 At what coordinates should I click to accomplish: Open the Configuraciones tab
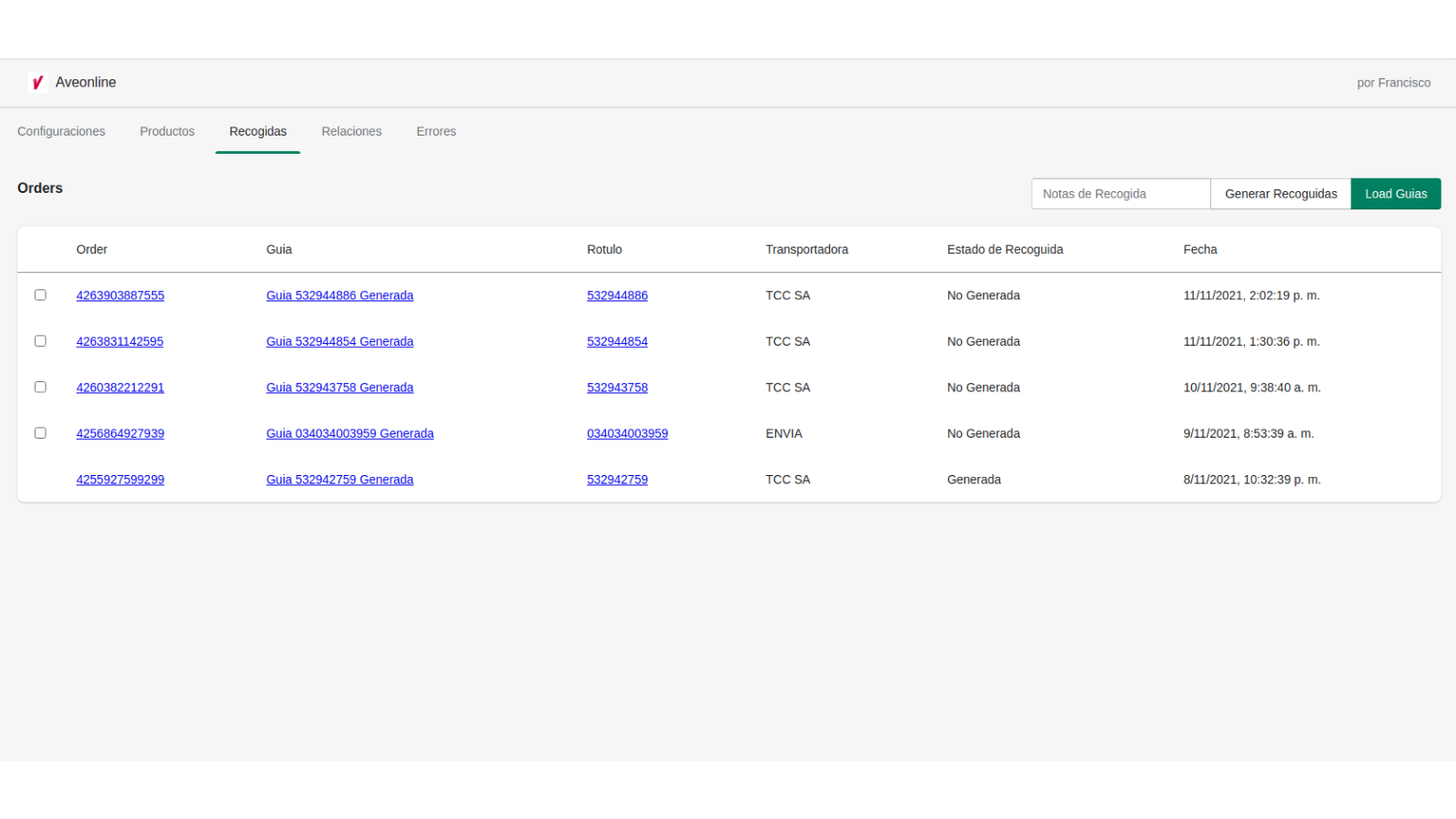pos(61,131)
